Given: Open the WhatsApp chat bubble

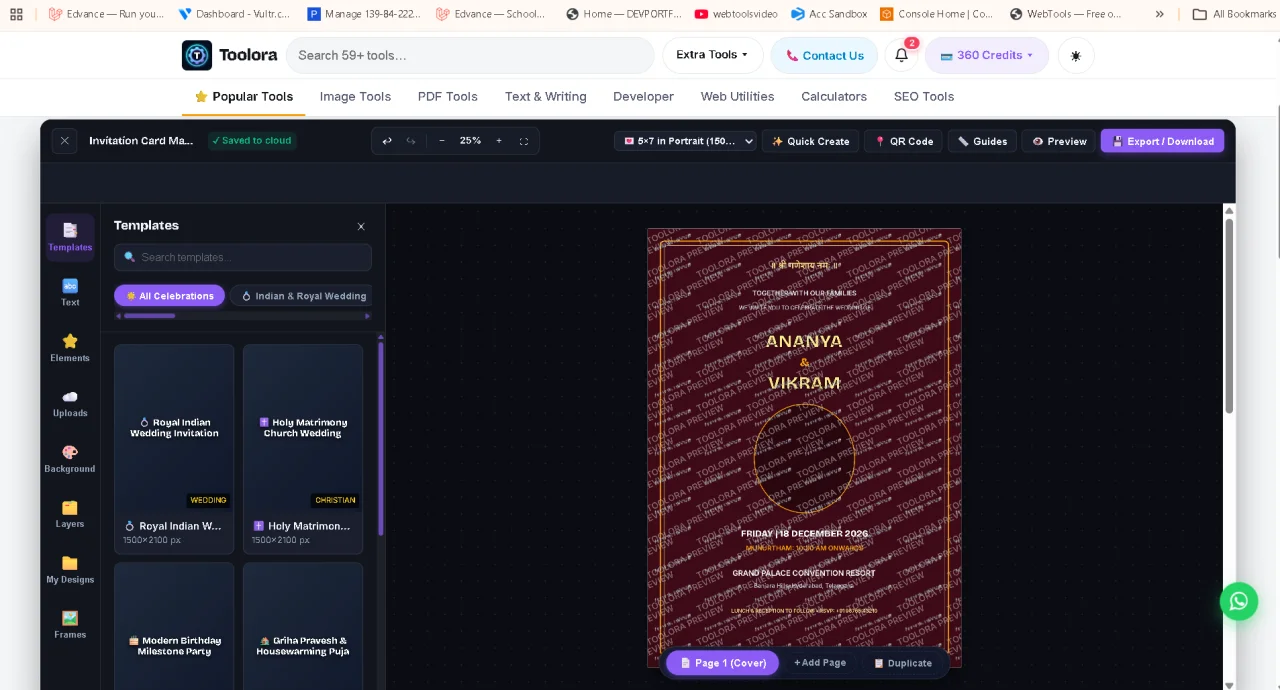Looking at the screenshot, I should (x=1238, y=601).
